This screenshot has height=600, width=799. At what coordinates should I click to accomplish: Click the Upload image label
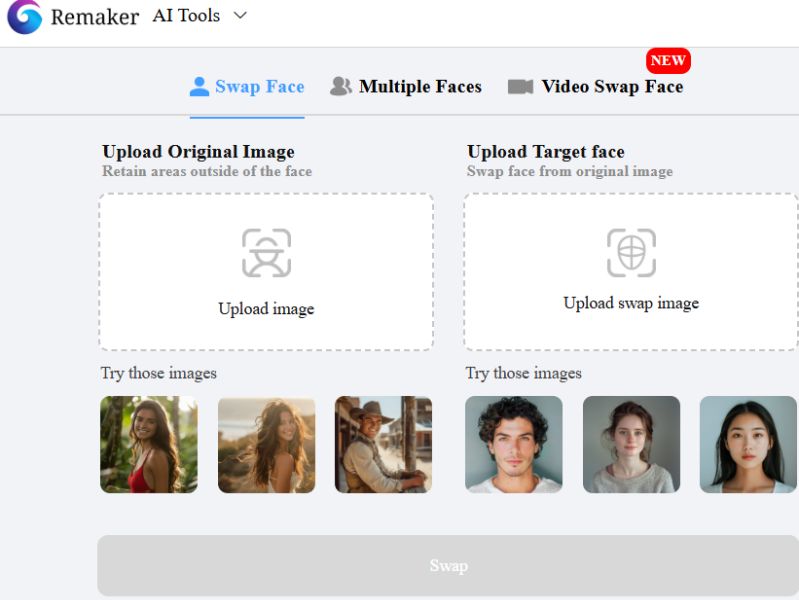266,309
